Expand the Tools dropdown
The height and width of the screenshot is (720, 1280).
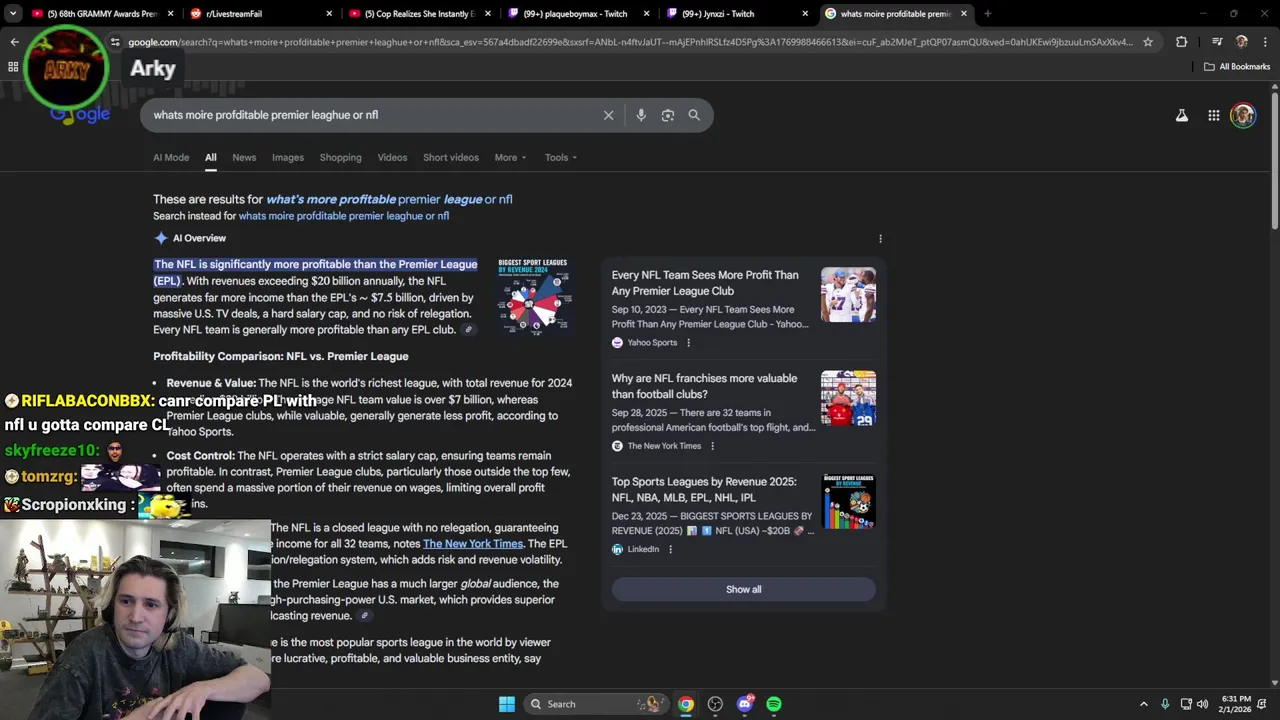(561, 157)
